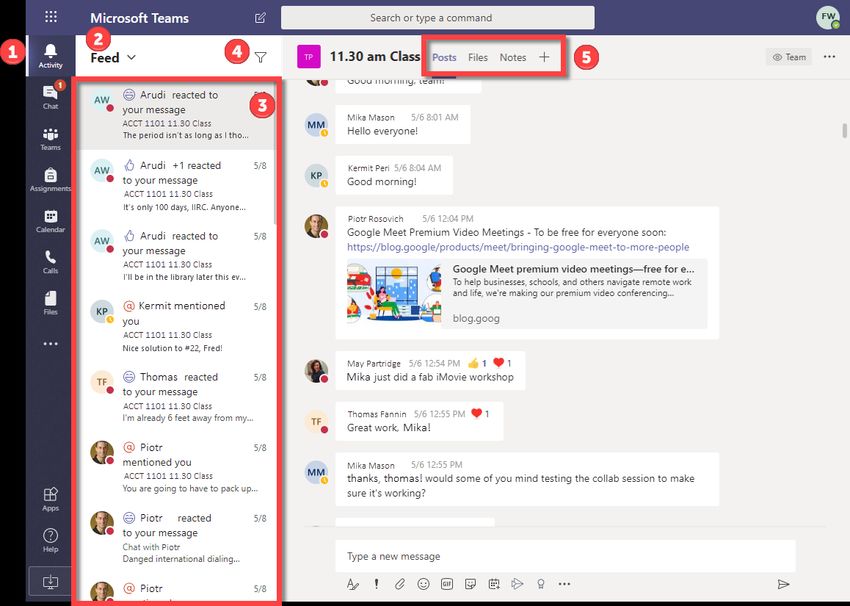Download the desktop app
Screen dimensions: 850x606
click(50, 582)
